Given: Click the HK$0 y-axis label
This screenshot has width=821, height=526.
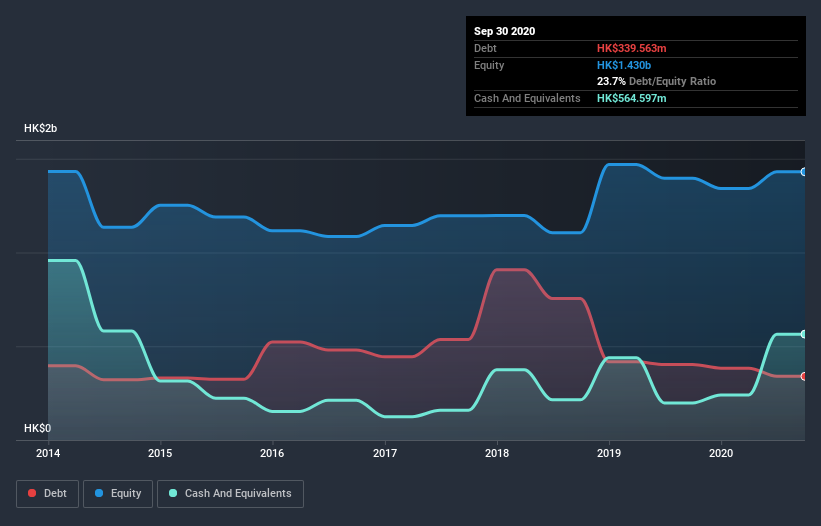Looking at the screenshot, I should click(38, 428).
